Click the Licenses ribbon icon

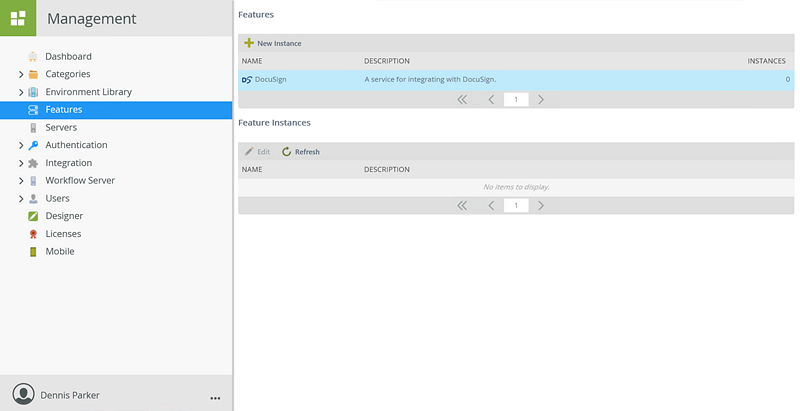33,234
